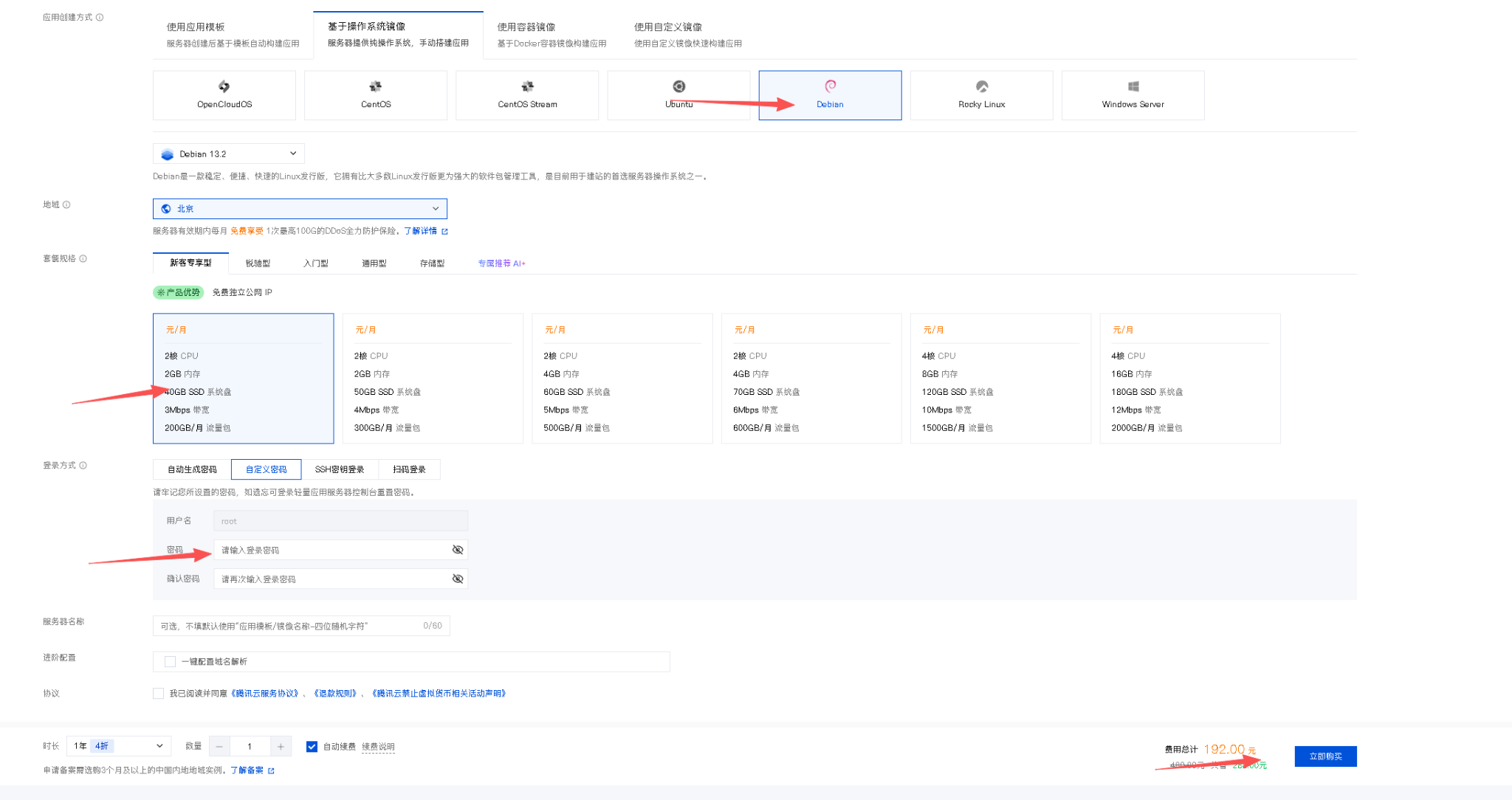1512x800 pixels.
Task: Select the 2核 4GB 60GB SSD package card
Action: pyautogui.click(x=622, y=379)
